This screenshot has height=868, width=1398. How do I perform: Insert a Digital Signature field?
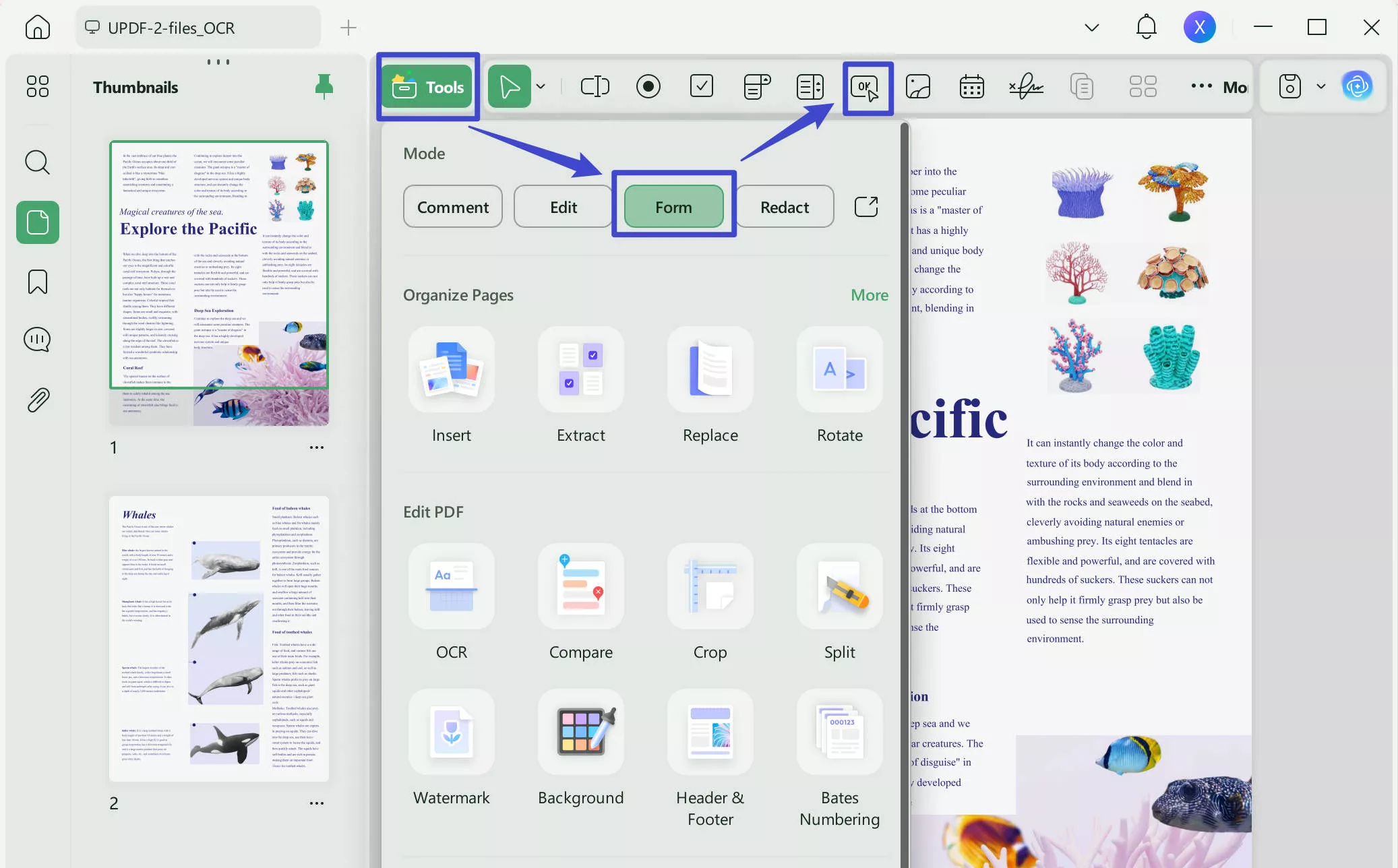click(x=1026, y=86)
